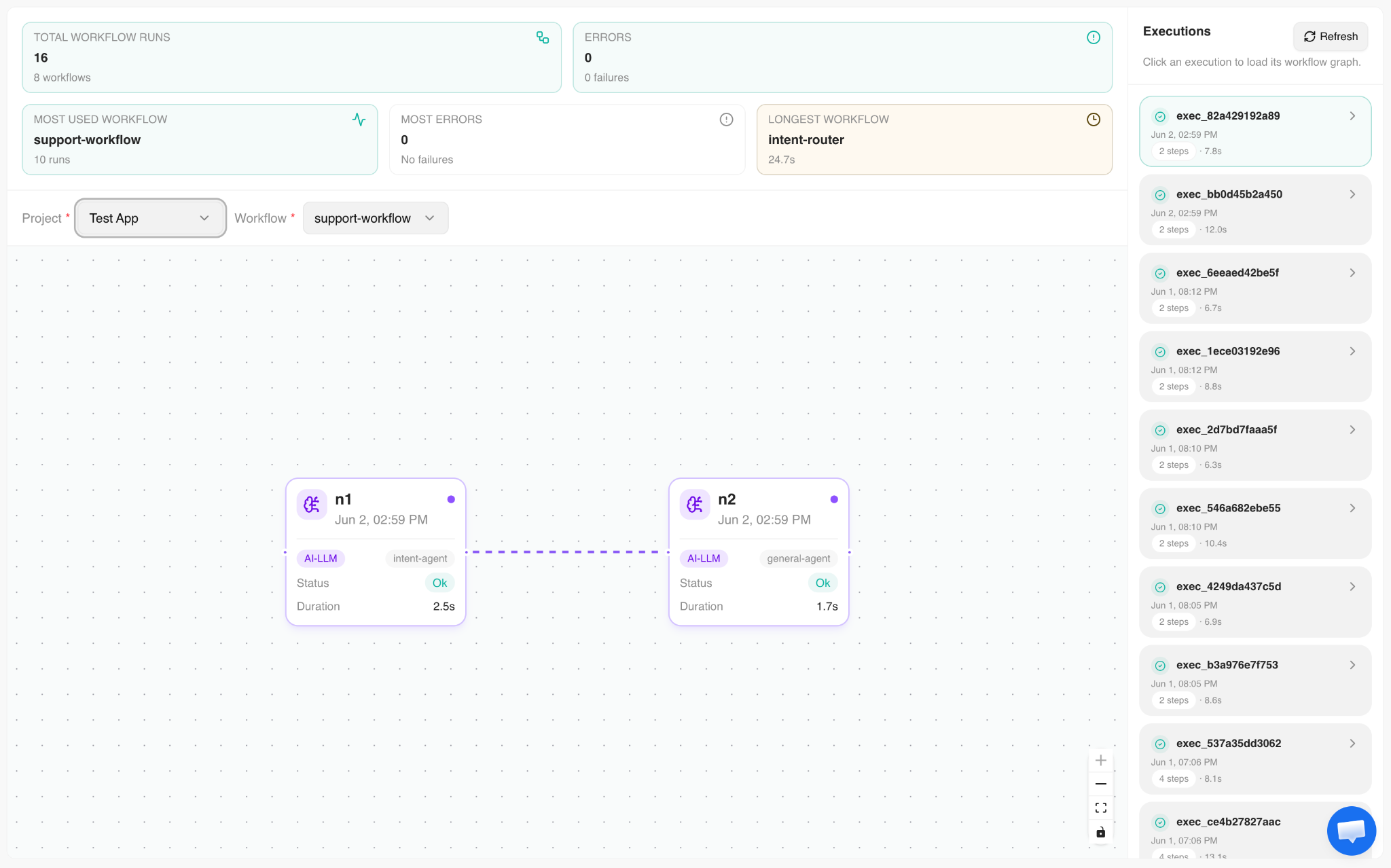Click the n1 node title
The height and width of the screenshot is (868, 1391).
pos(343,499)
